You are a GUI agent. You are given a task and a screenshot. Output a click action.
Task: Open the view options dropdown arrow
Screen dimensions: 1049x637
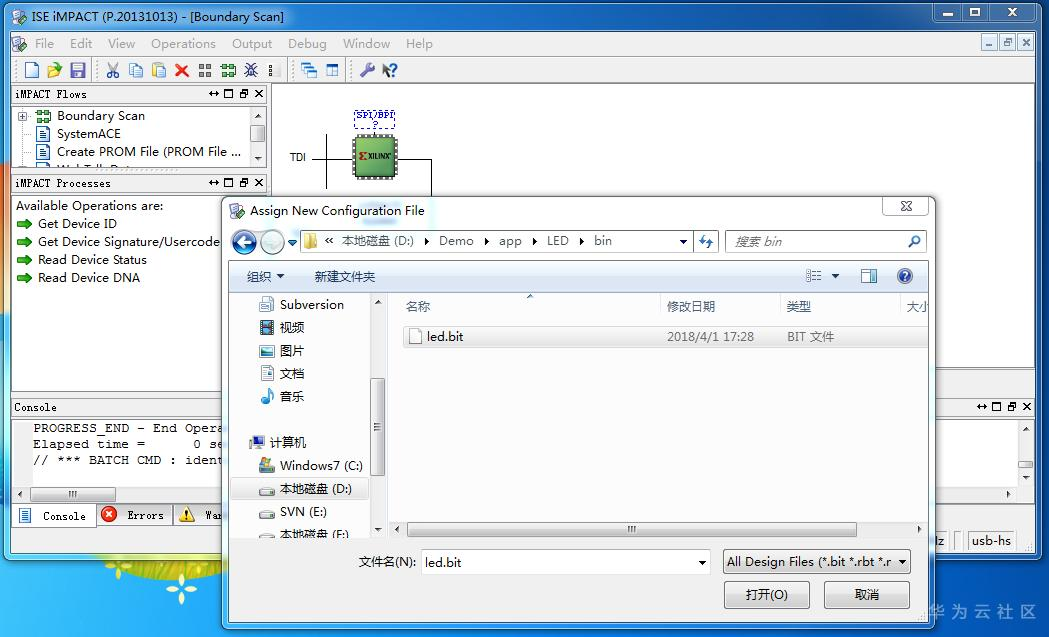pos(835,276)
